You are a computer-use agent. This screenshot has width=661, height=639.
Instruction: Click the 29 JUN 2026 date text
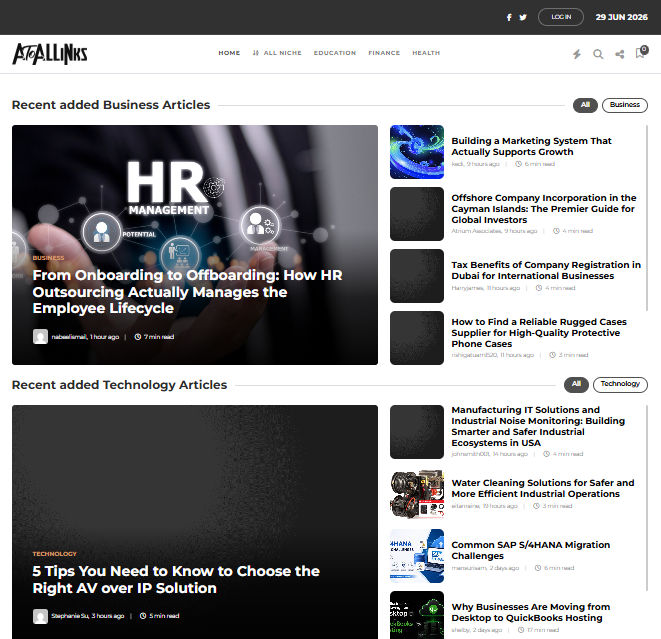[621, 17]
